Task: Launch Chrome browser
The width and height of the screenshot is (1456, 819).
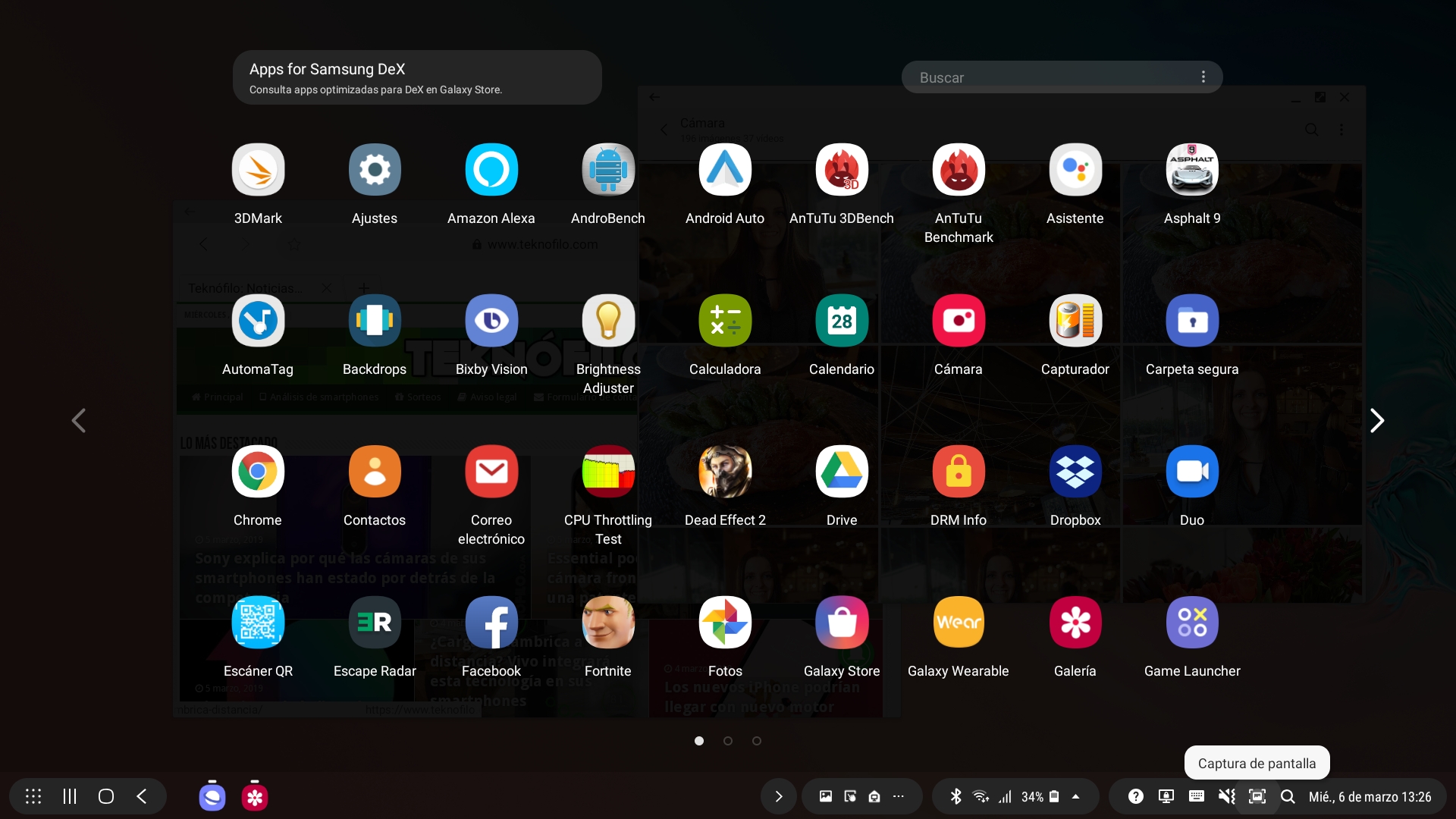Action: 258,472
